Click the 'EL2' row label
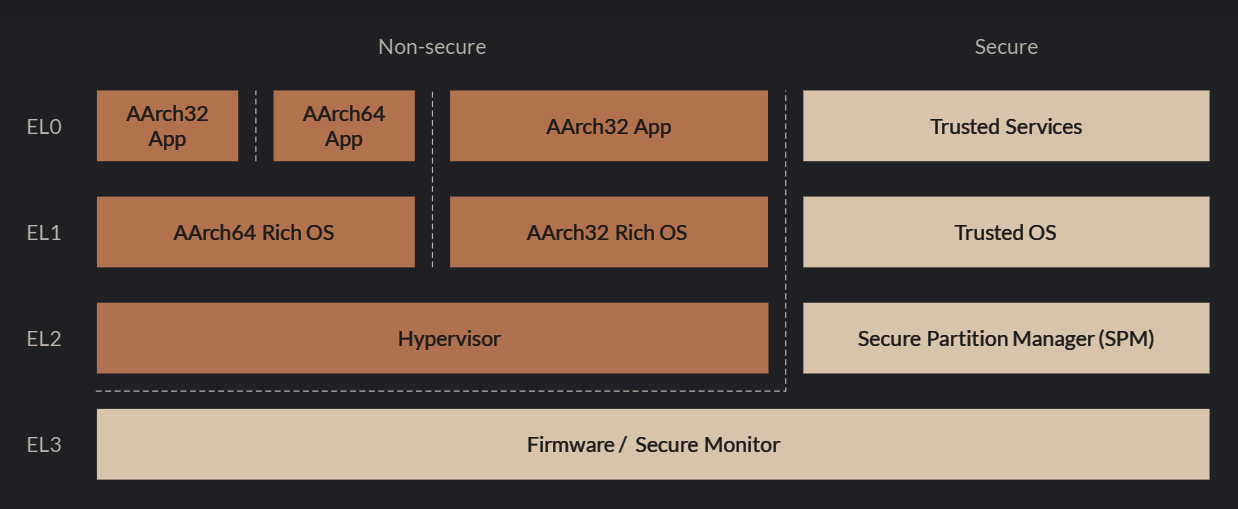Image resolution: width=1238 pixels, height=509 pixels. click(x=44, y=339)
